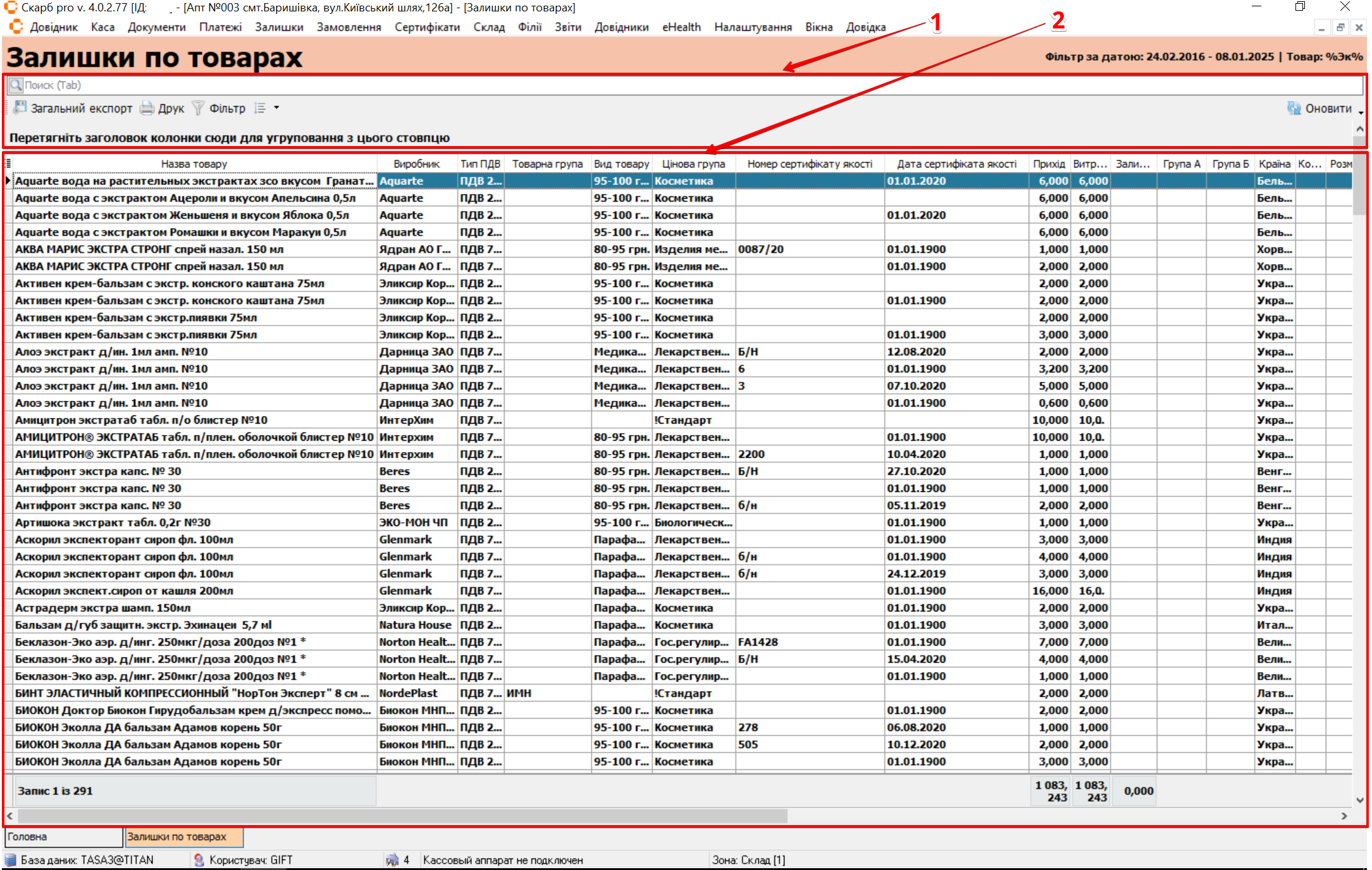
Task: Click the Загальний експорт save icon
Action: click(20, 108)
